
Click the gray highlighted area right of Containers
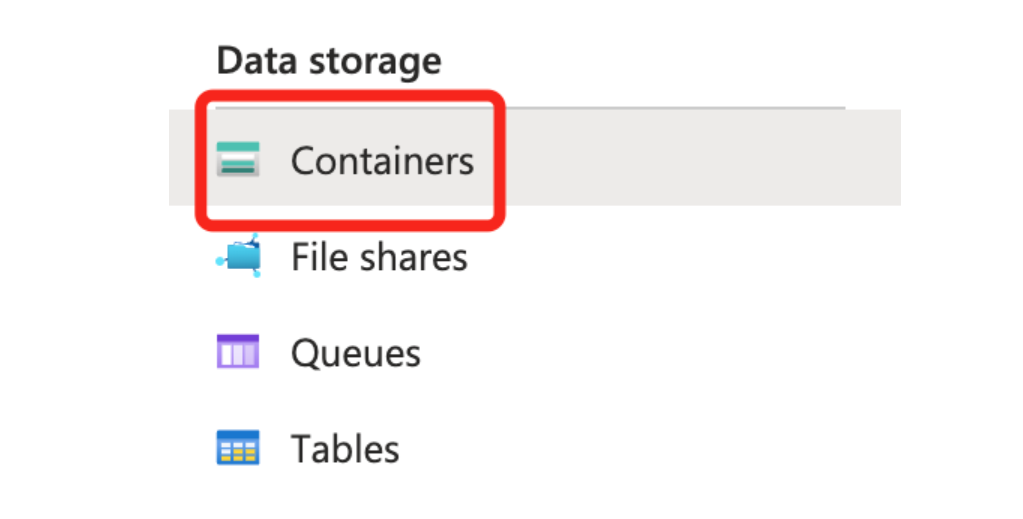[700, 158]
